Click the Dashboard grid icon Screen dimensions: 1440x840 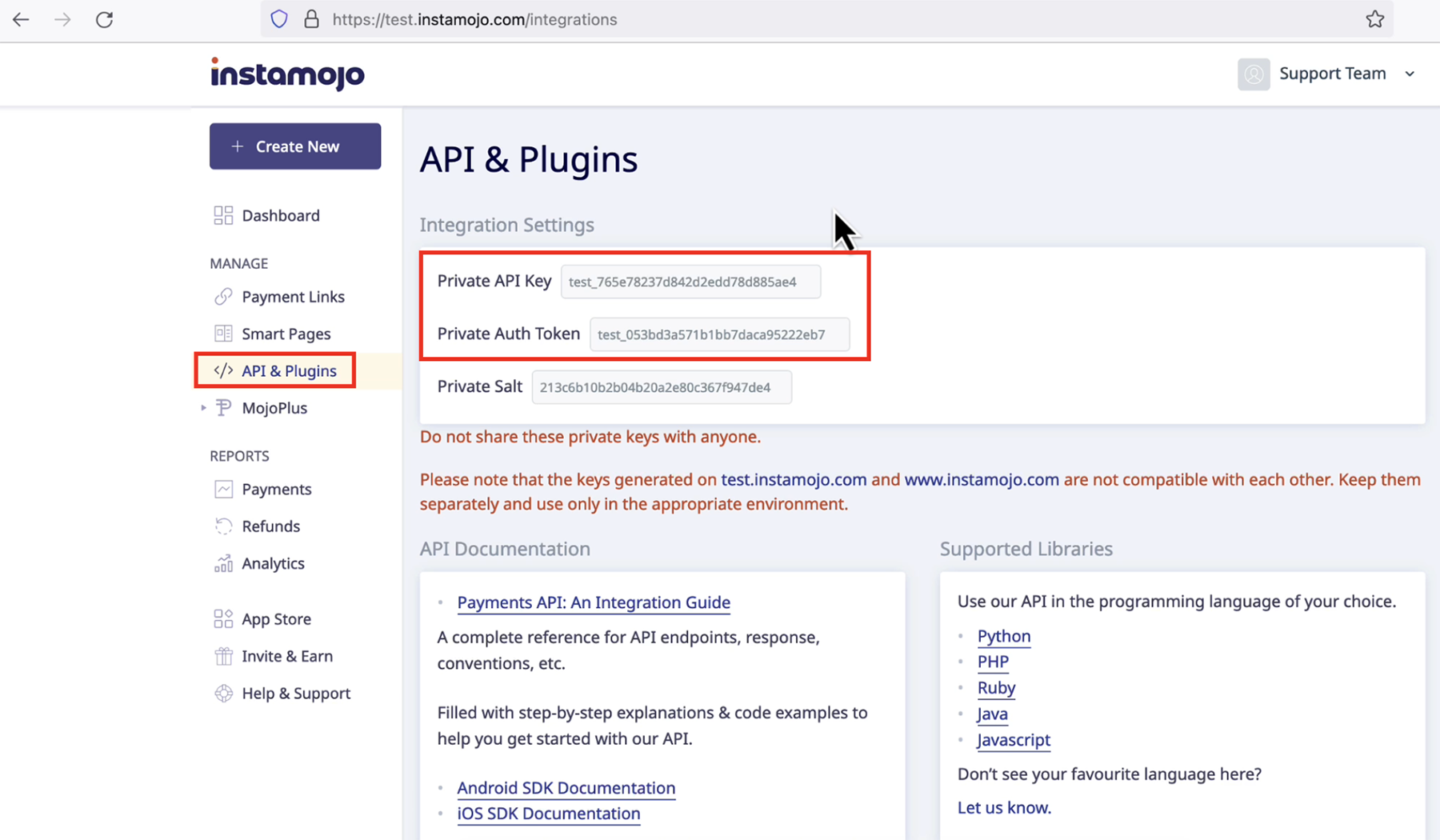click(223, 215)
